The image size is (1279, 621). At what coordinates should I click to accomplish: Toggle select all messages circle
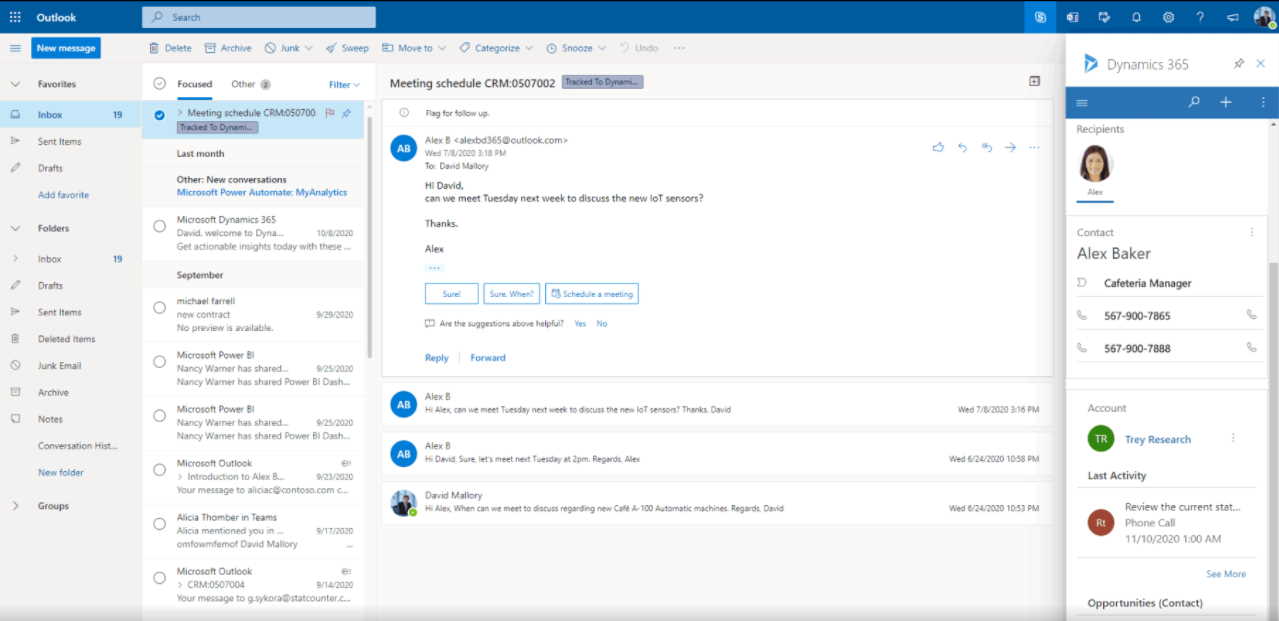coord(159,84)
